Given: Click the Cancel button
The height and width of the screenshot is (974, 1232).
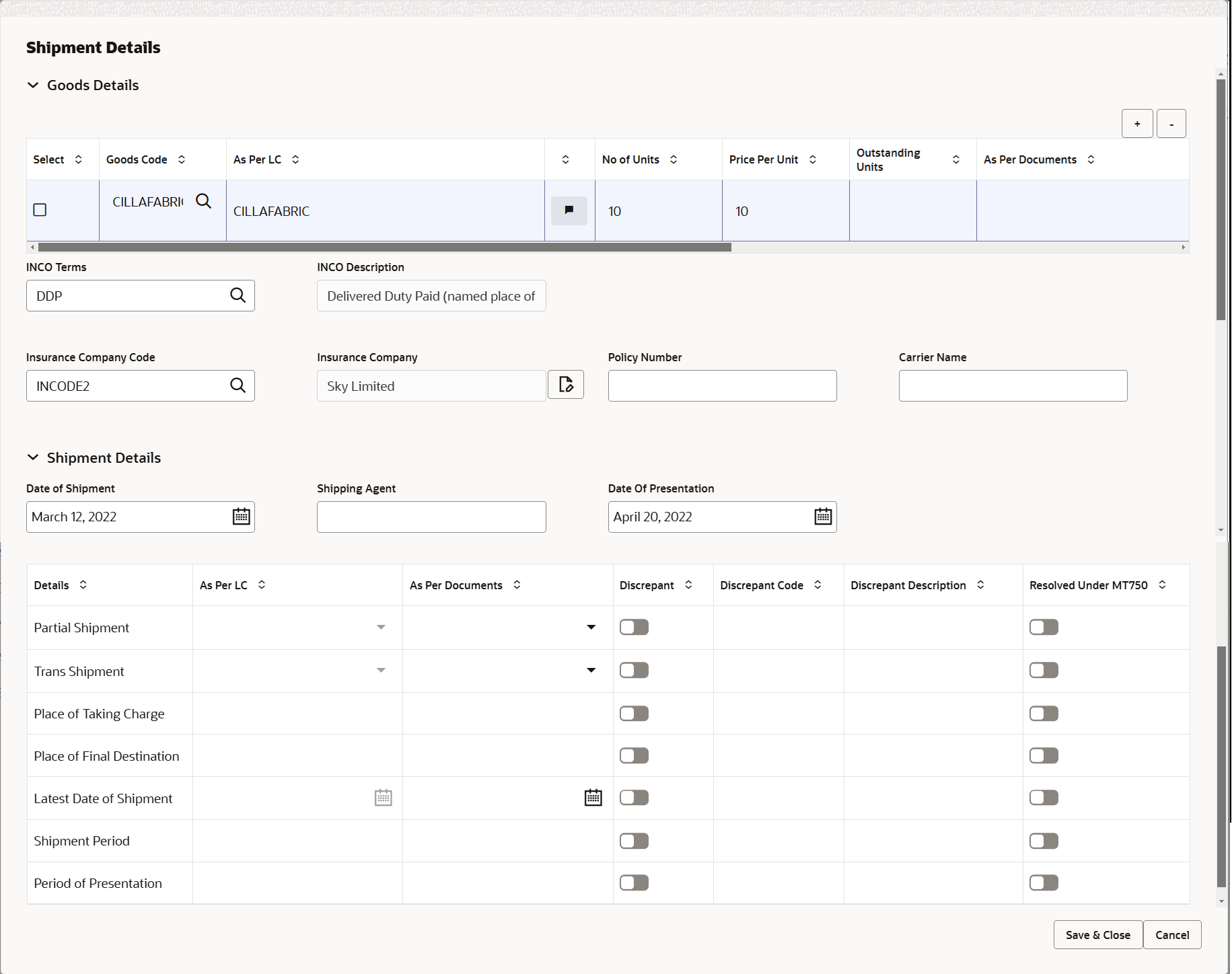Looking at the screenshot, I should point(1171,934).
